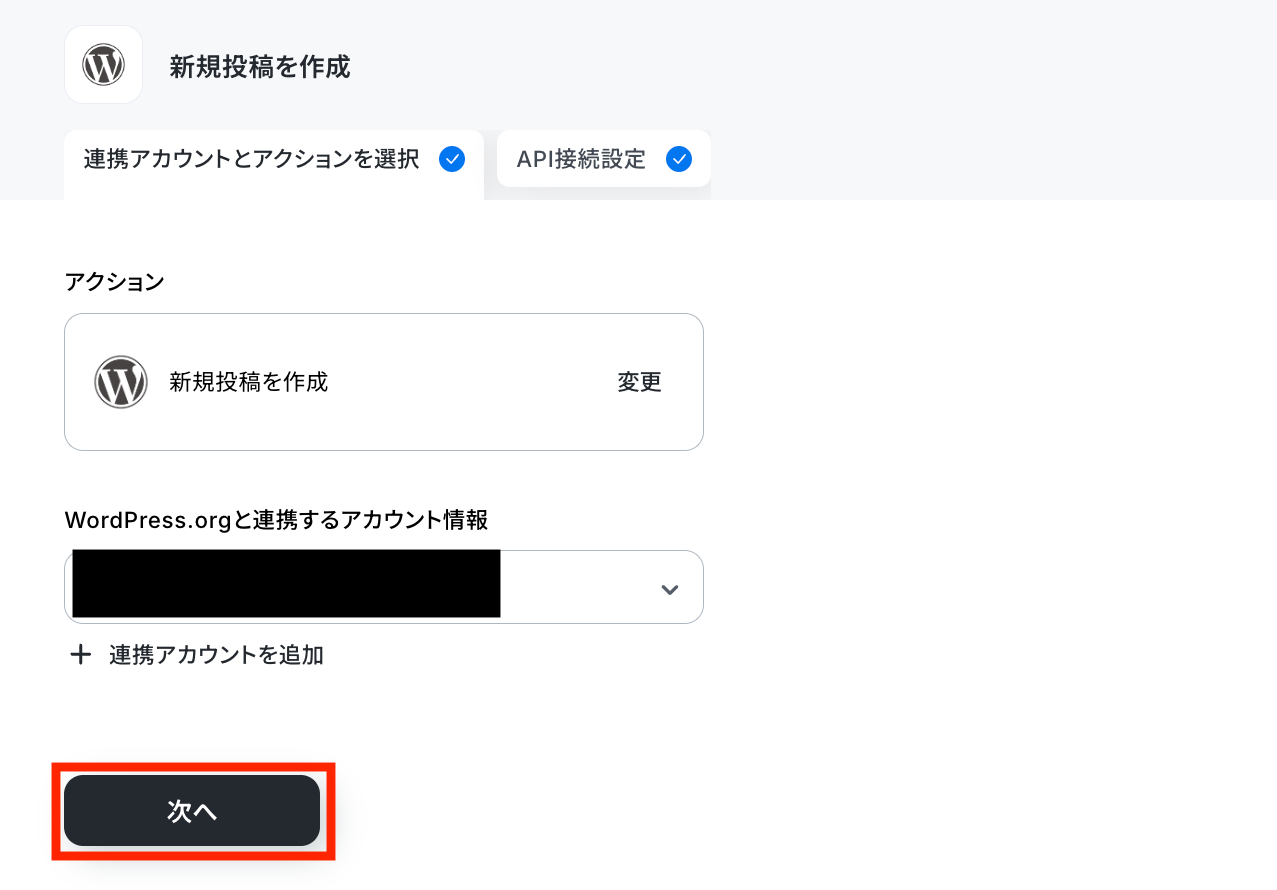Select the 連携アカウントを追加 link
Screen dimensions: 1277x890
[x=216, y=655]
